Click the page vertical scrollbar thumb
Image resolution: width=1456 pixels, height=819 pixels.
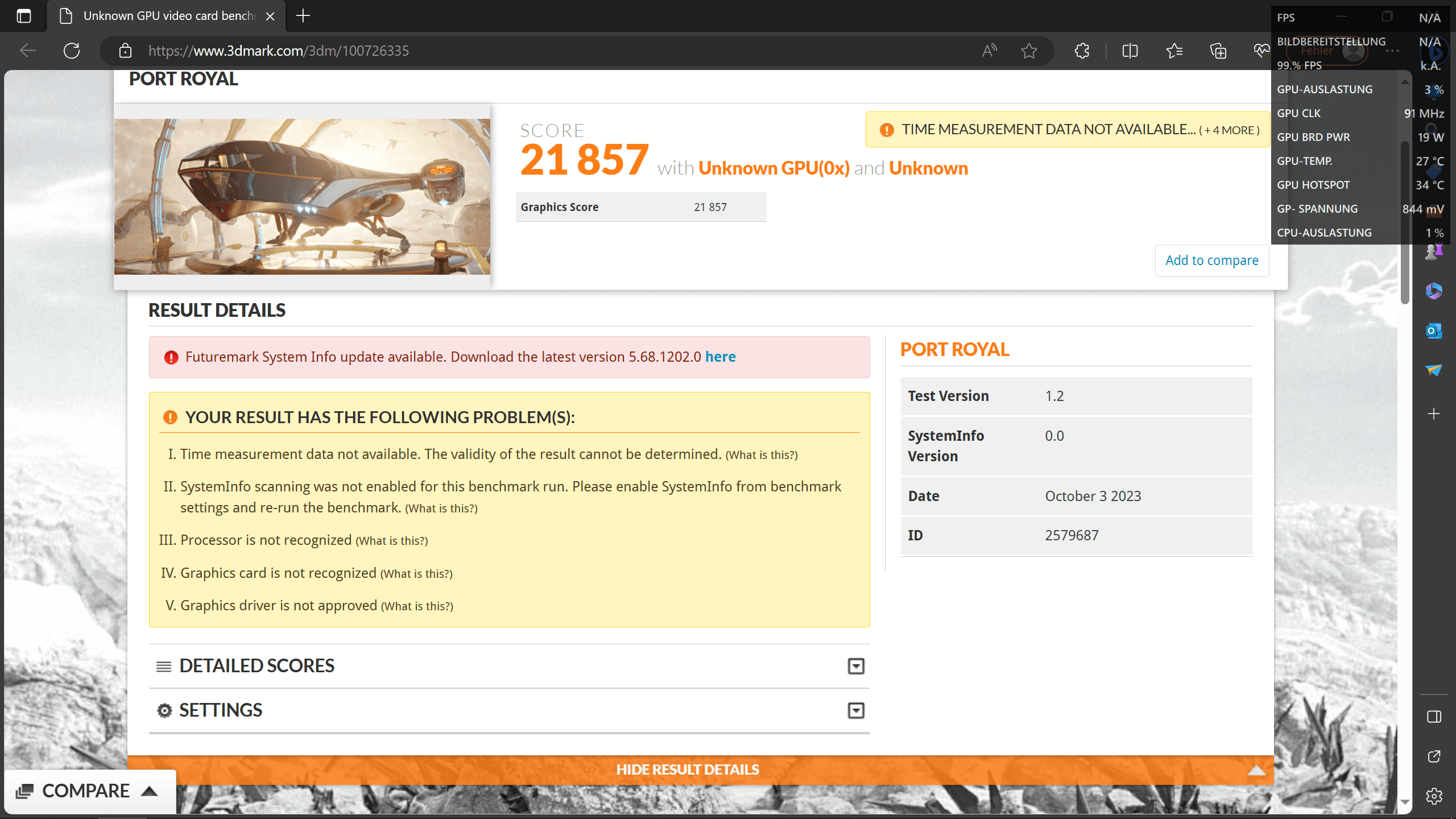click(1405, 222)
